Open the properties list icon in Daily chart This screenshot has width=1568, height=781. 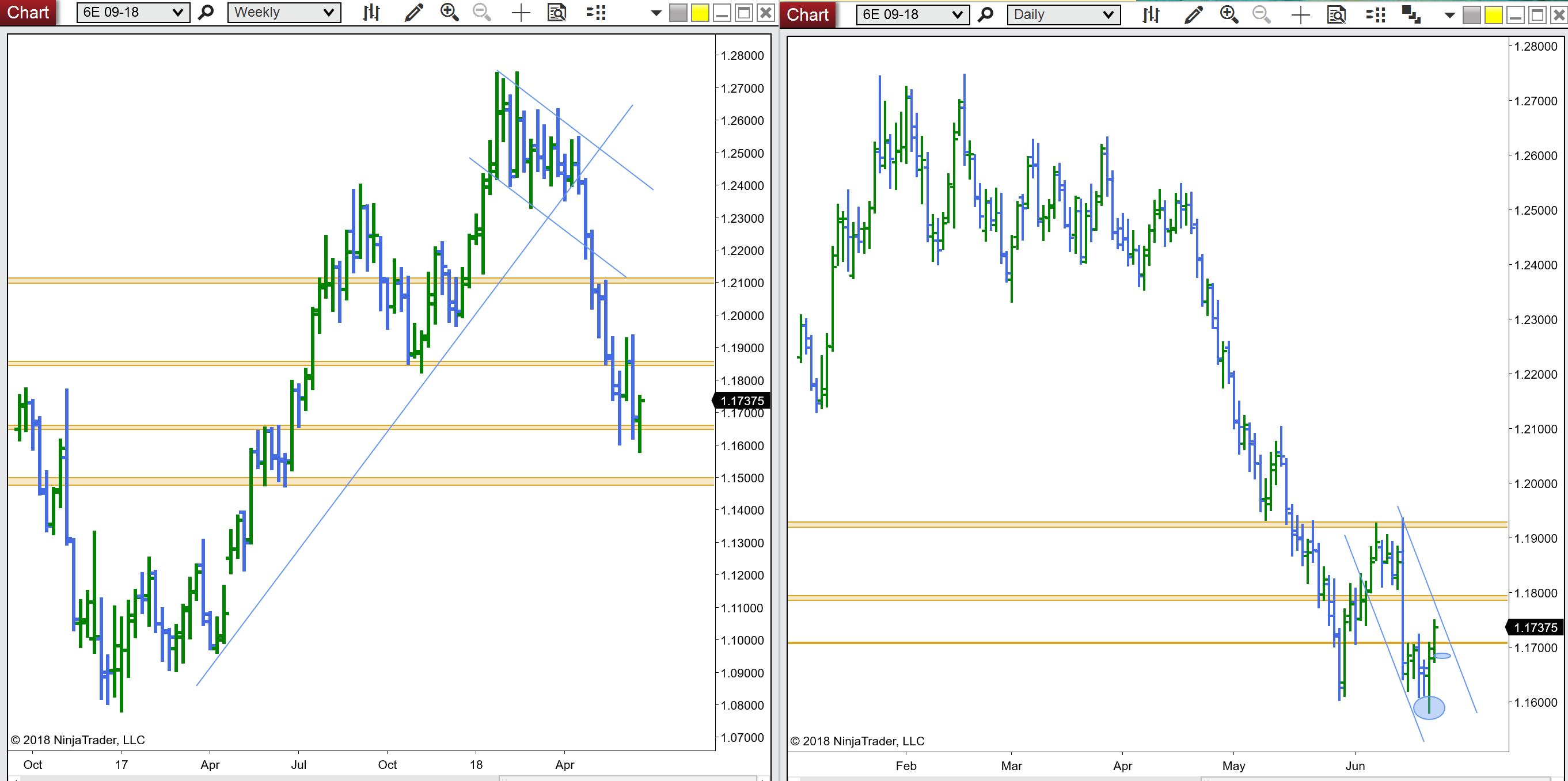pyautogui.click(x=1376, y=15)
